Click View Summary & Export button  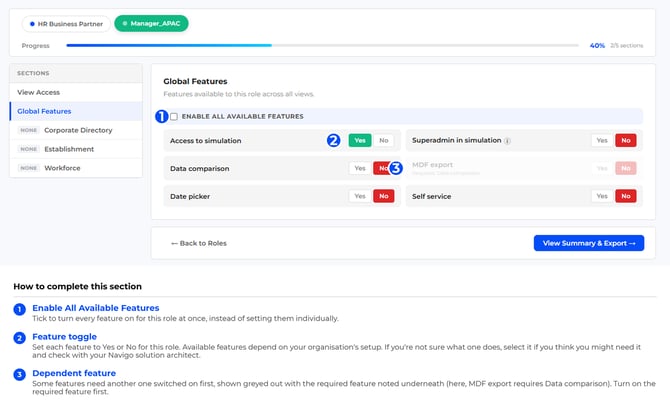[589, 243]
